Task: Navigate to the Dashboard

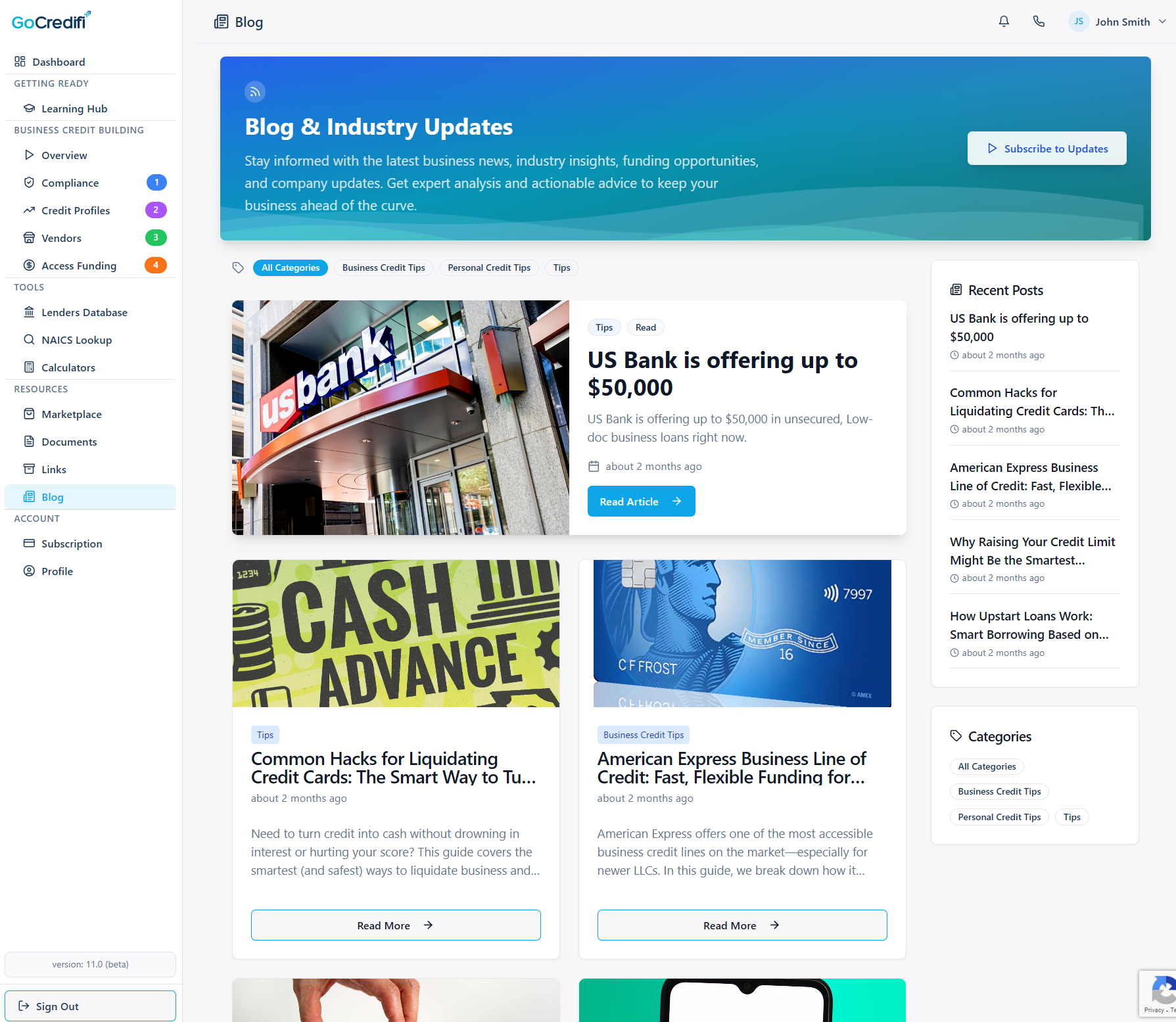Action: click(59, 62)
